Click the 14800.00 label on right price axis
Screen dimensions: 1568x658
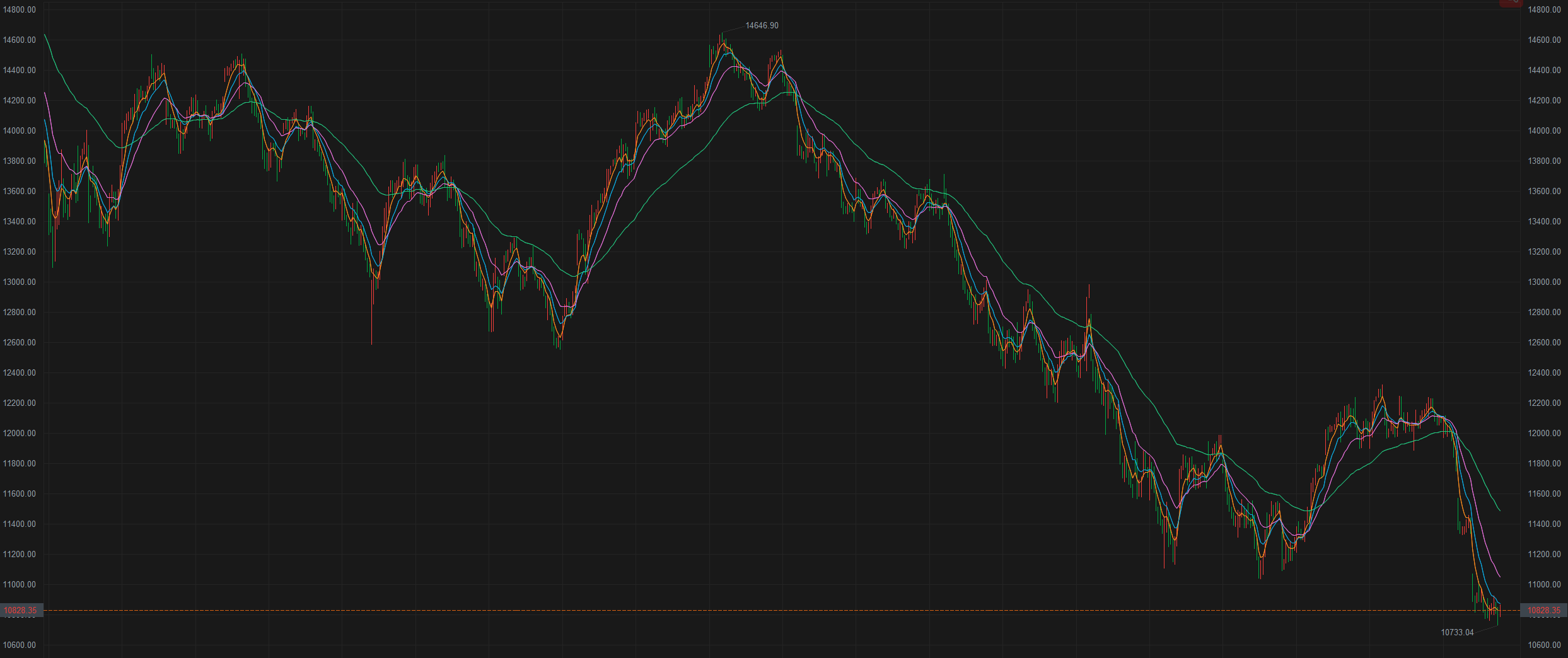1544,9
